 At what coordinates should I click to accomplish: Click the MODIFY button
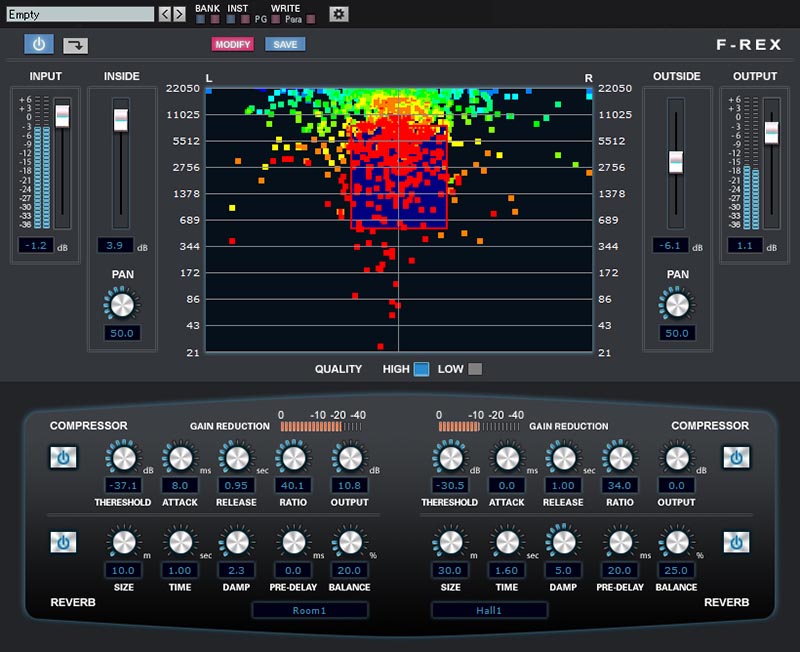click(231, 45)
